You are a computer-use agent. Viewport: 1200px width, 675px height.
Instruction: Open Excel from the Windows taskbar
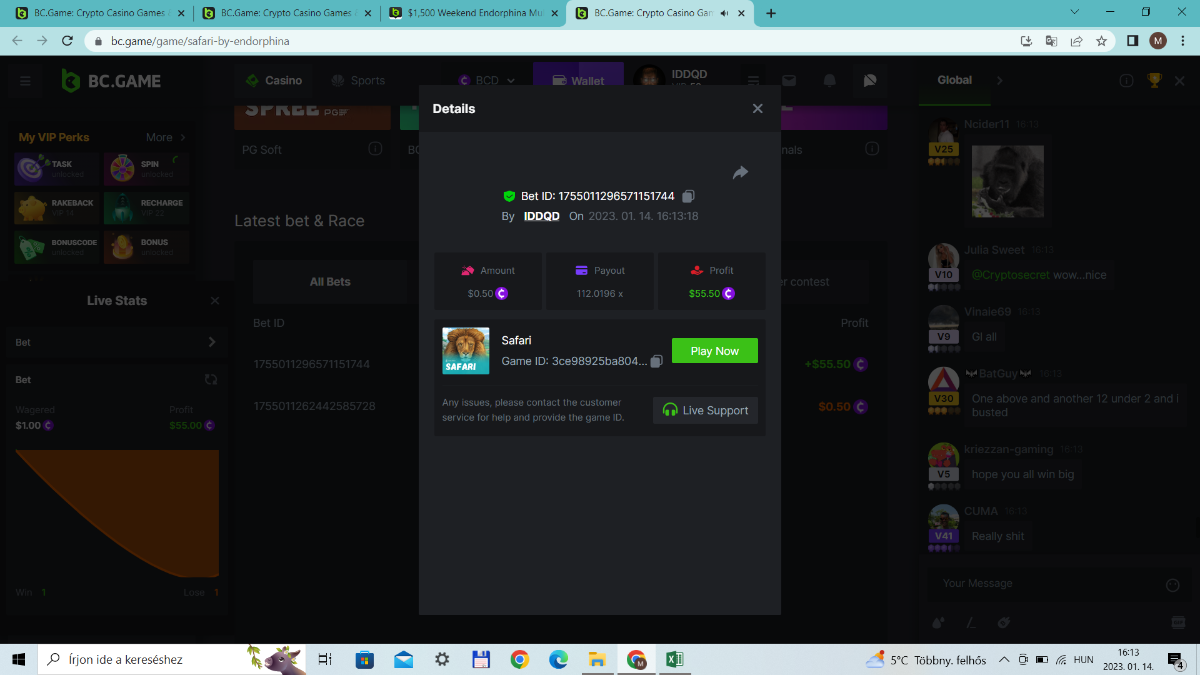(674, 659)
